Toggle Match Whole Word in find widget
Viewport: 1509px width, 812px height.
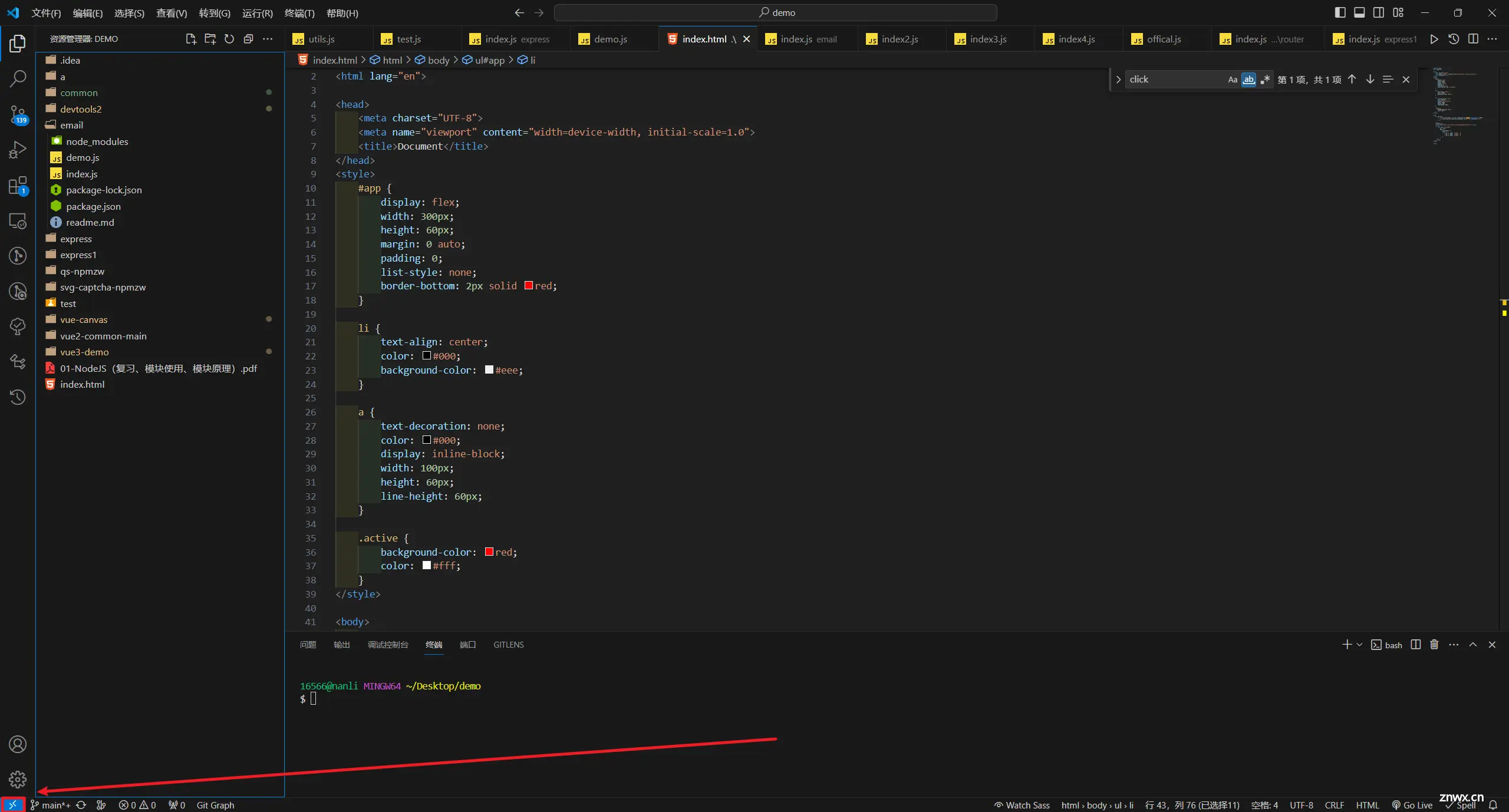[x=1248, y=80]
